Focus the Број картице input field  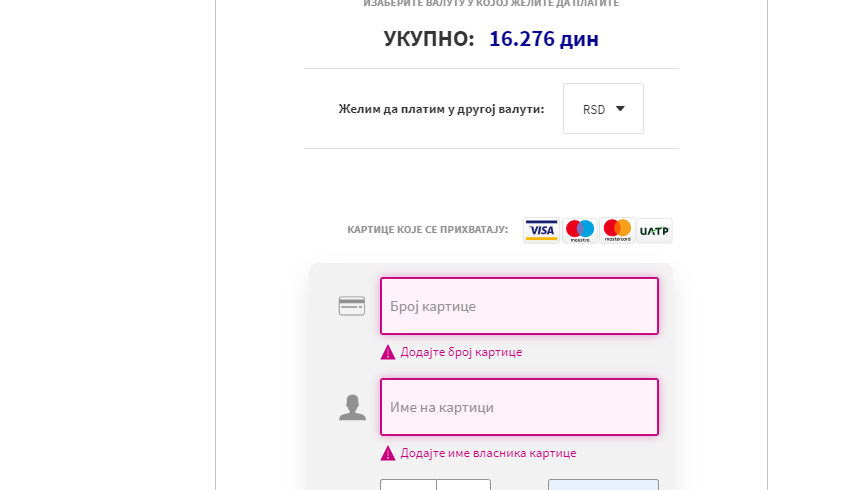click(519, 306)
